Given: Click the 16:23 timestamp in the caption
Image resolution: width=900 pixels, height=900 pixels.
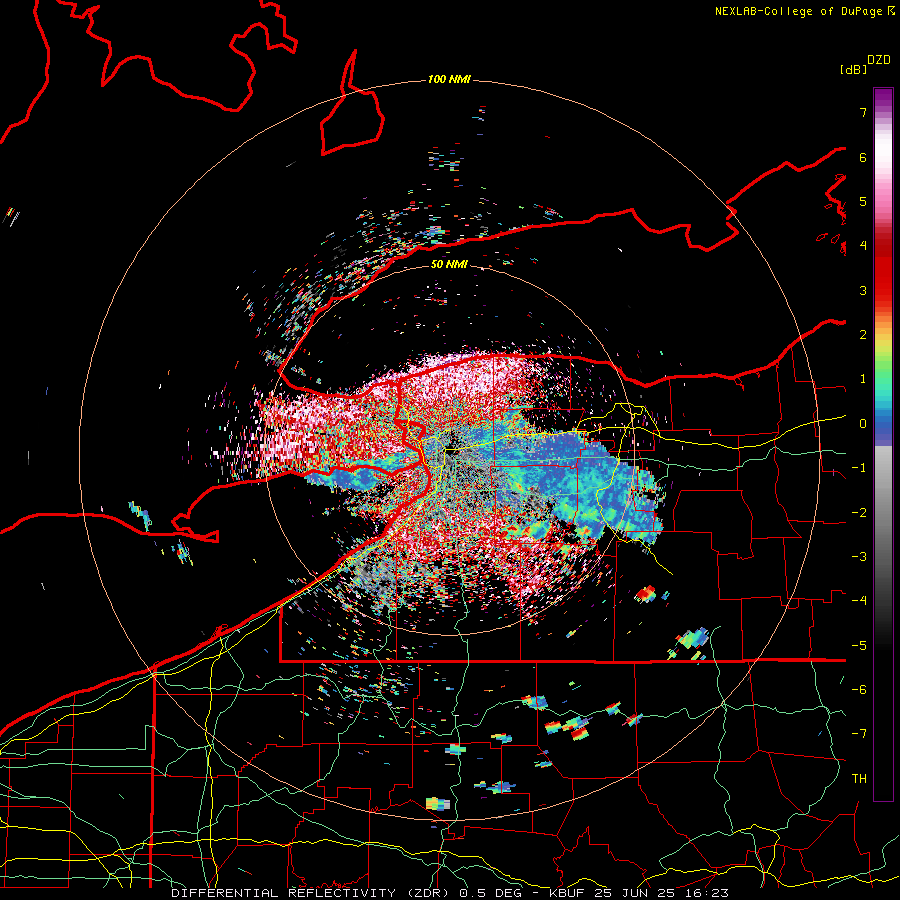Looking at the screenshot, I should point(705,893).
